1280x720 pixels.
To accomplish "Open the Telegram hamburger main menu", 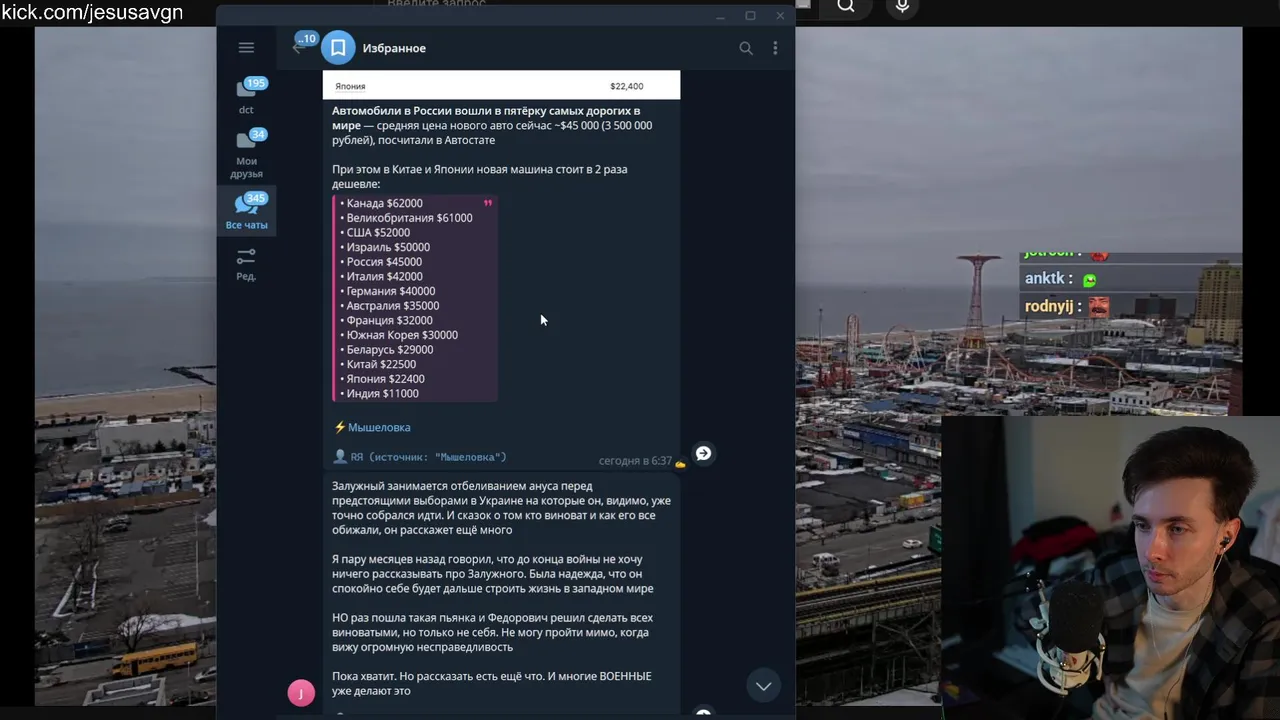I will [246, 48].
